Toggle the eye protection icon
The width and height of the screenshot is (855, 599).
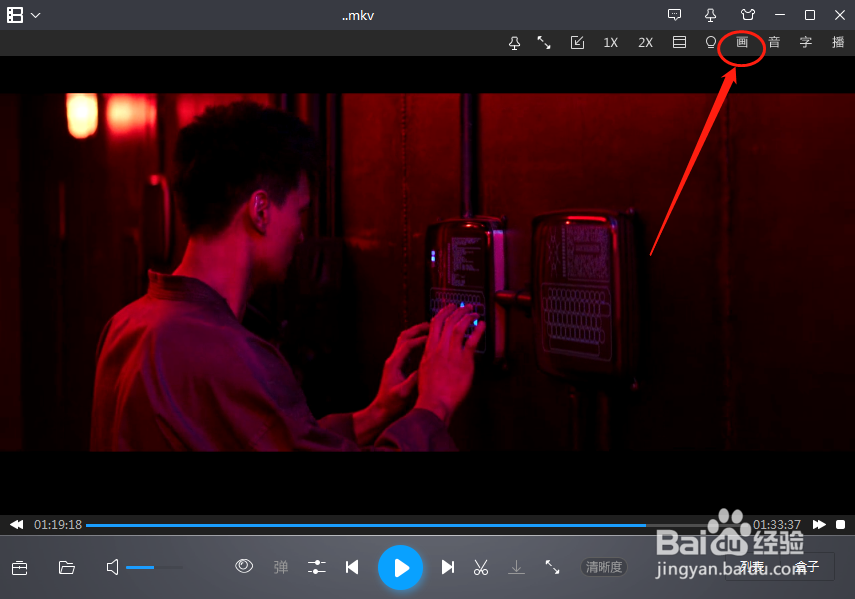pyautogui.click(x=244, y=566)
